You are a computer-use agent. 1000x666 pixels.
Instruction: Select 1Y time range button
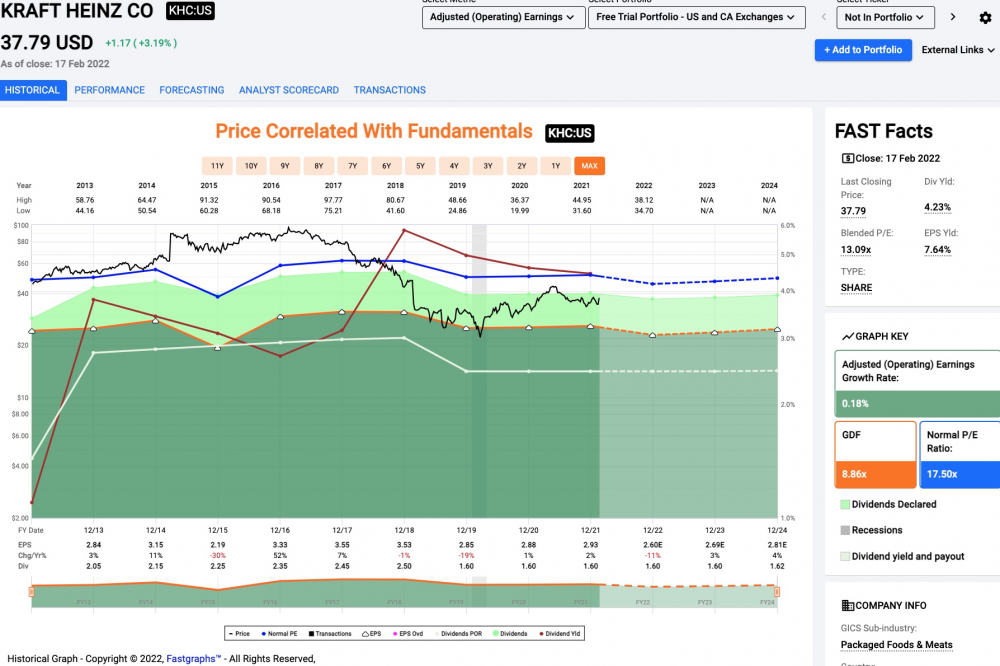pos(555,166)
